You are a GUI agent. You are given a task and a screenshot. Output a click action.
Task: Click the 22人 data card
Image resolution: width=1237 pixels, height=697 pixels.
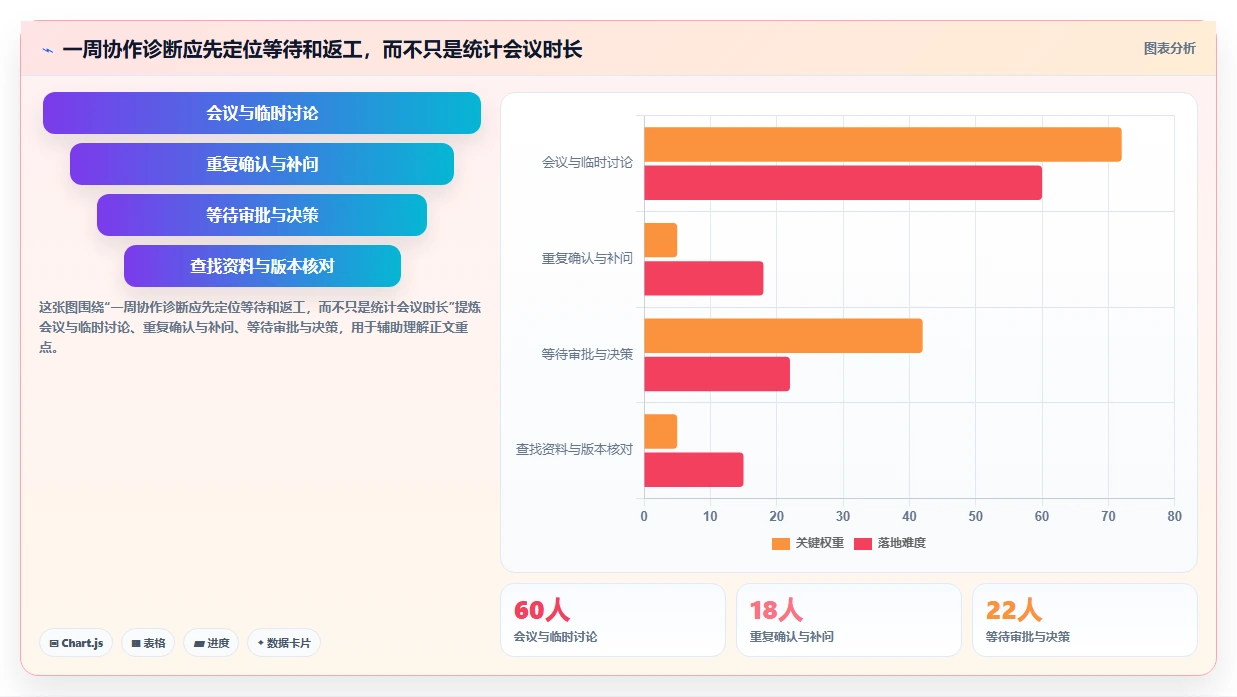(1085, 620)
